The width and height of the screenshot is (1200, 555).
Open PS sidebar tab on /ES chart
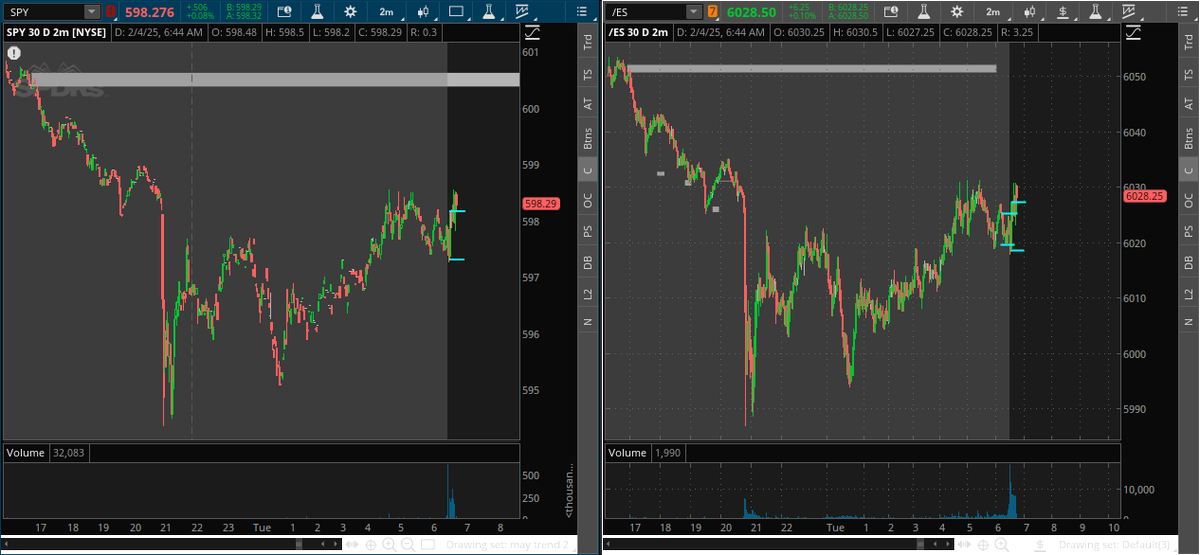(1188, 231)
